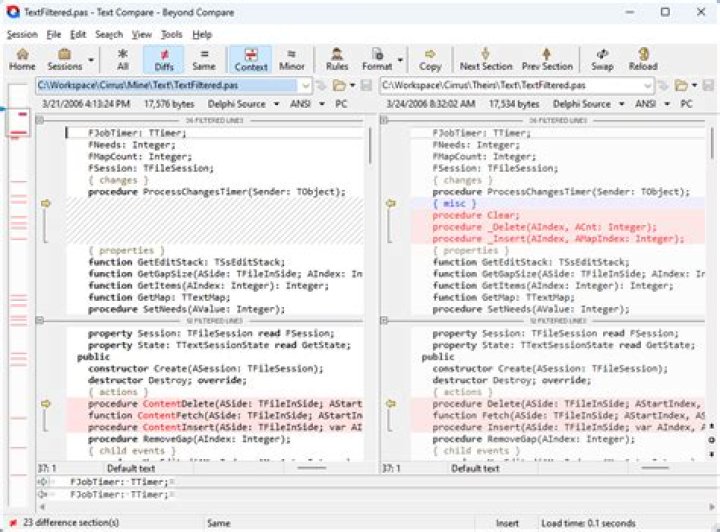
Task: Click the Beyond Compare title bar icon
Action: pyautogui.click(x=13, y=12)
